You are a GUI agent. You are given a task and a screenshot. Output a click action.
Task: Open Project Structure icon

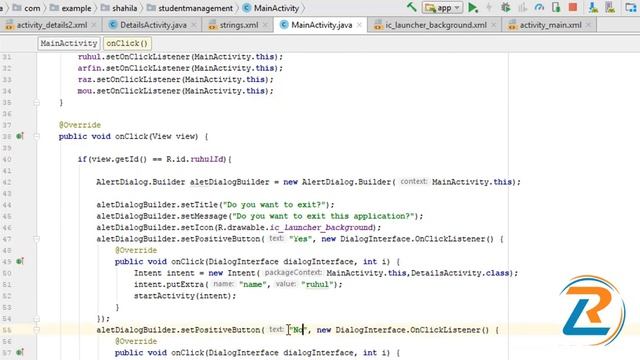(631, 7)
